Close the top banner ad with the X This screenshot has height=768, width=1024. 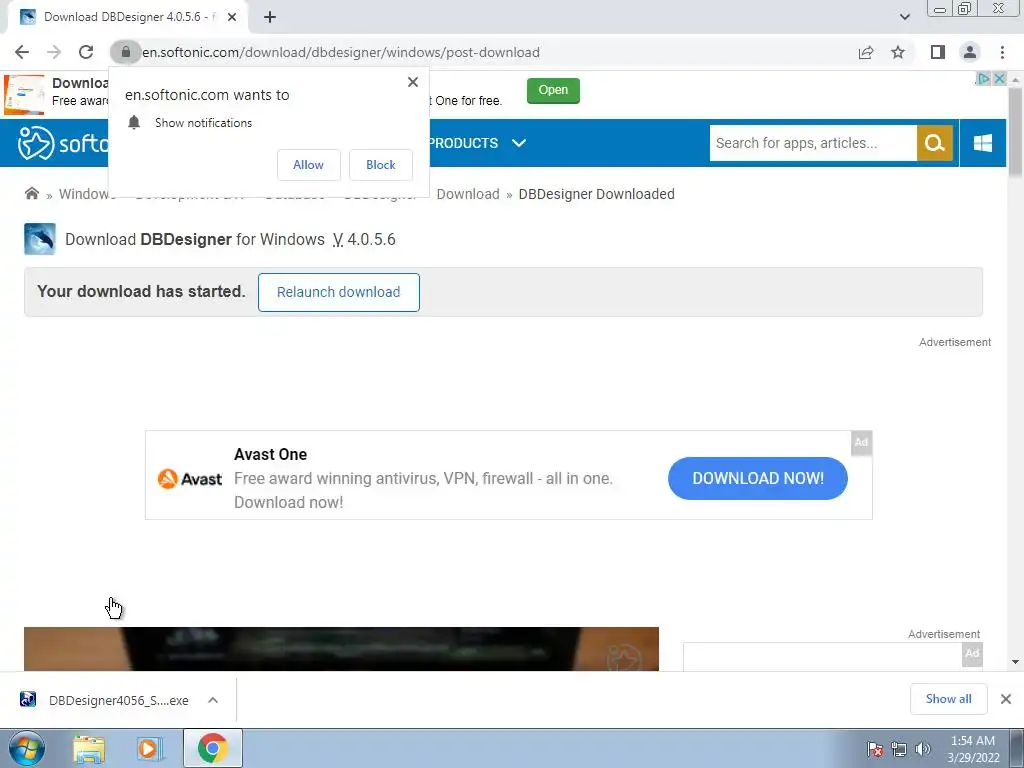(x=999, y=79)
